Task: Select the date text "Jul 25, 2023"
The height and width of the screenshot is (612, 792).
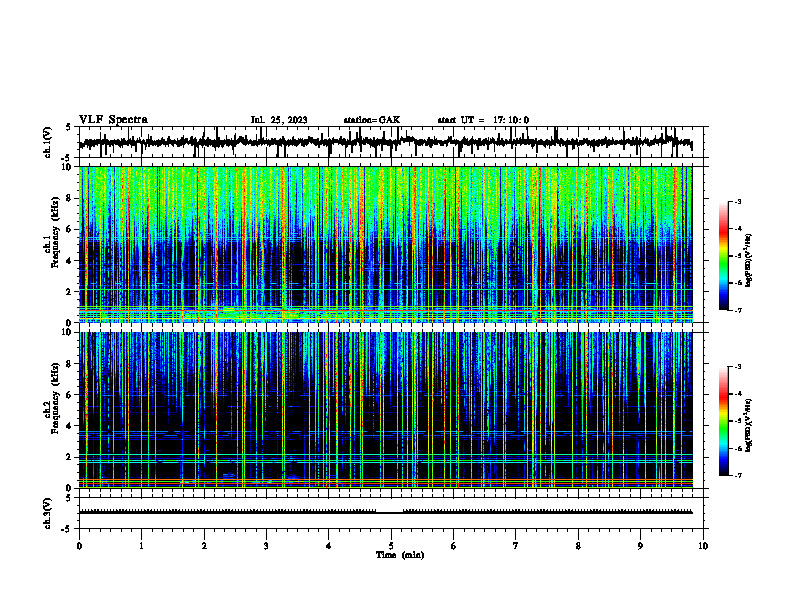Action: point(279,120)
